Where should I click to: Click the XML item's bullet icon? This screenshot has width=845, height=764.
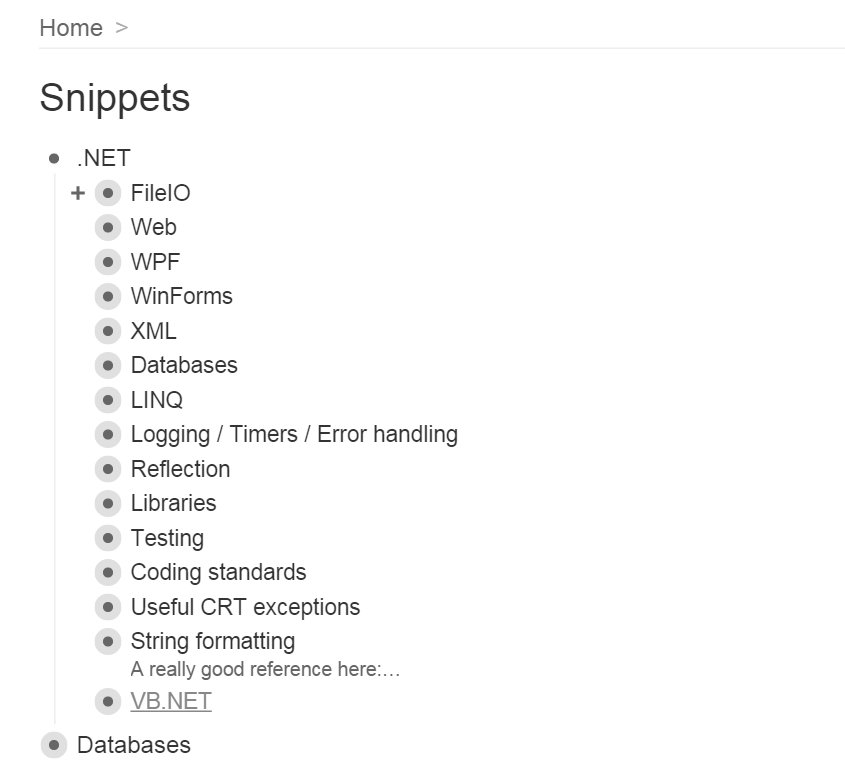point(107,331)
